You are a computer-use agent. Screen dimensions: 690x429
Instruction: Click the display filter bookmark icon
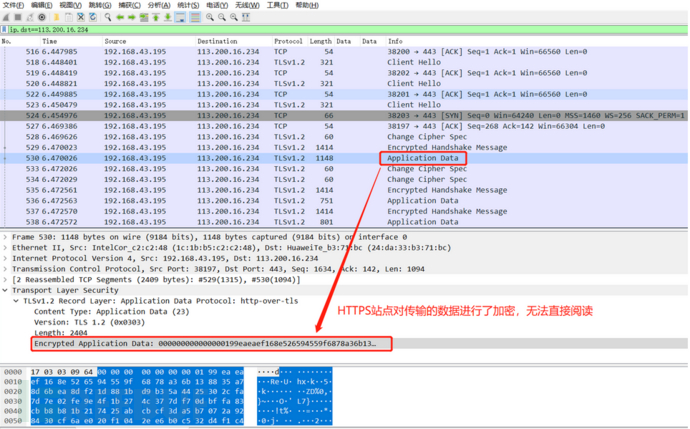coord(5,30)
